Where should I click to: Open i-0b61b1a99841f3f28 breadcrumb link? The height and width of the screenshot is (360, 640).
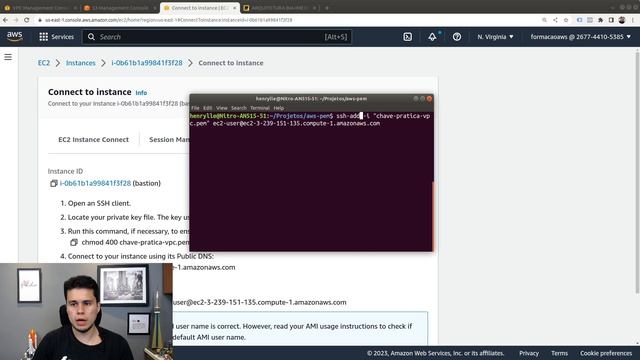click(x=147, y=63)
